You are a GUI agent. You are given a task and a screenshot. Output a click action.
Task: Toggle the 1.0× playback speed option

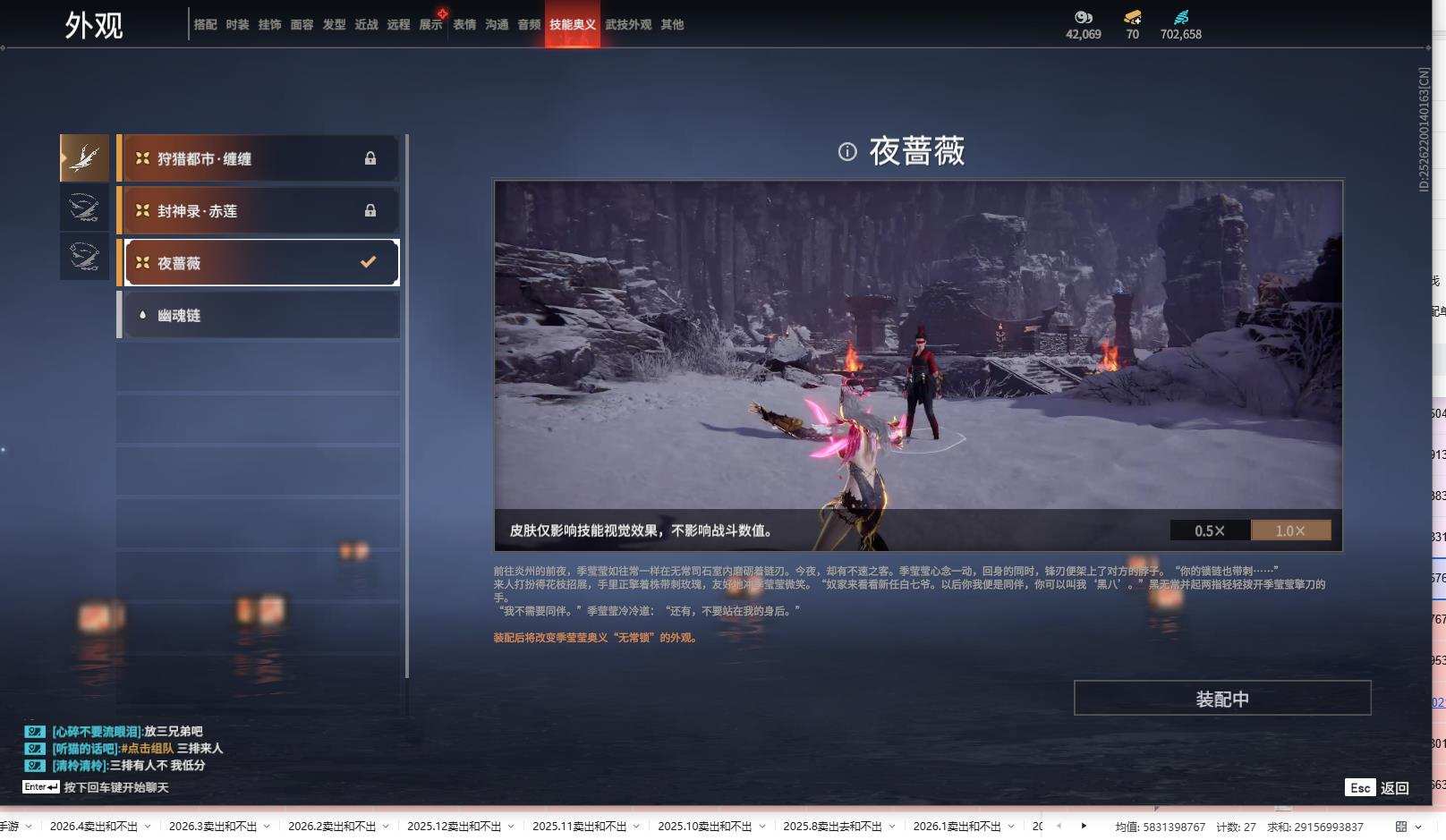(1289, 530)
